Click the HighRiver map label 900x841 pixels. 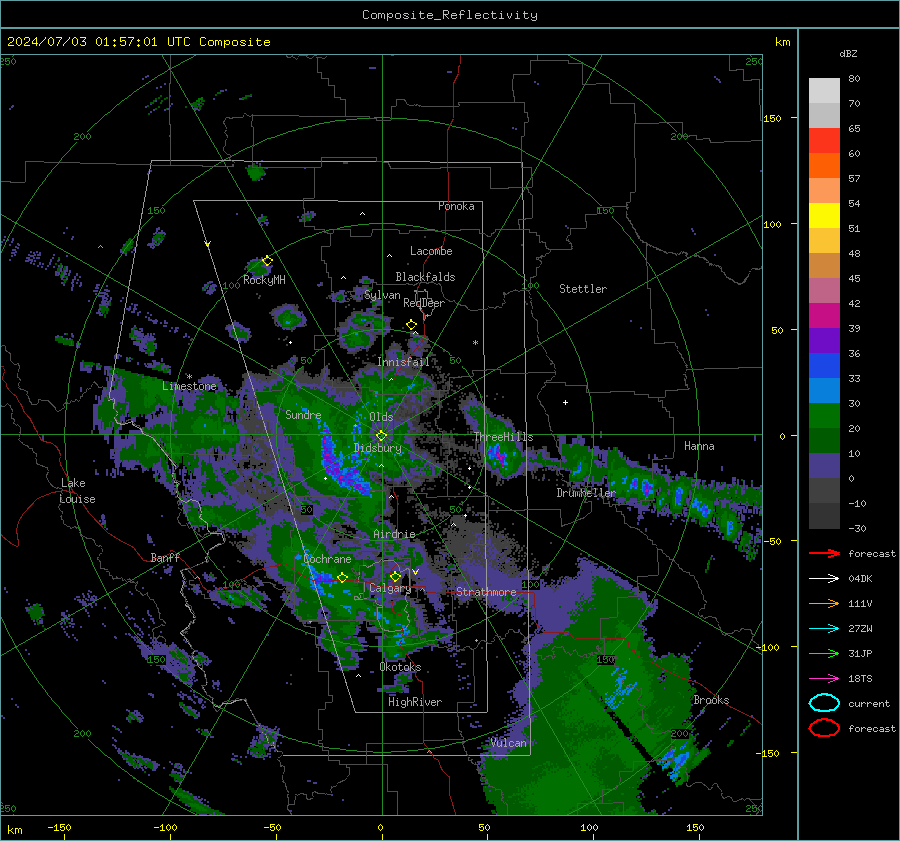pyautogui.click(x=415, y=702)
